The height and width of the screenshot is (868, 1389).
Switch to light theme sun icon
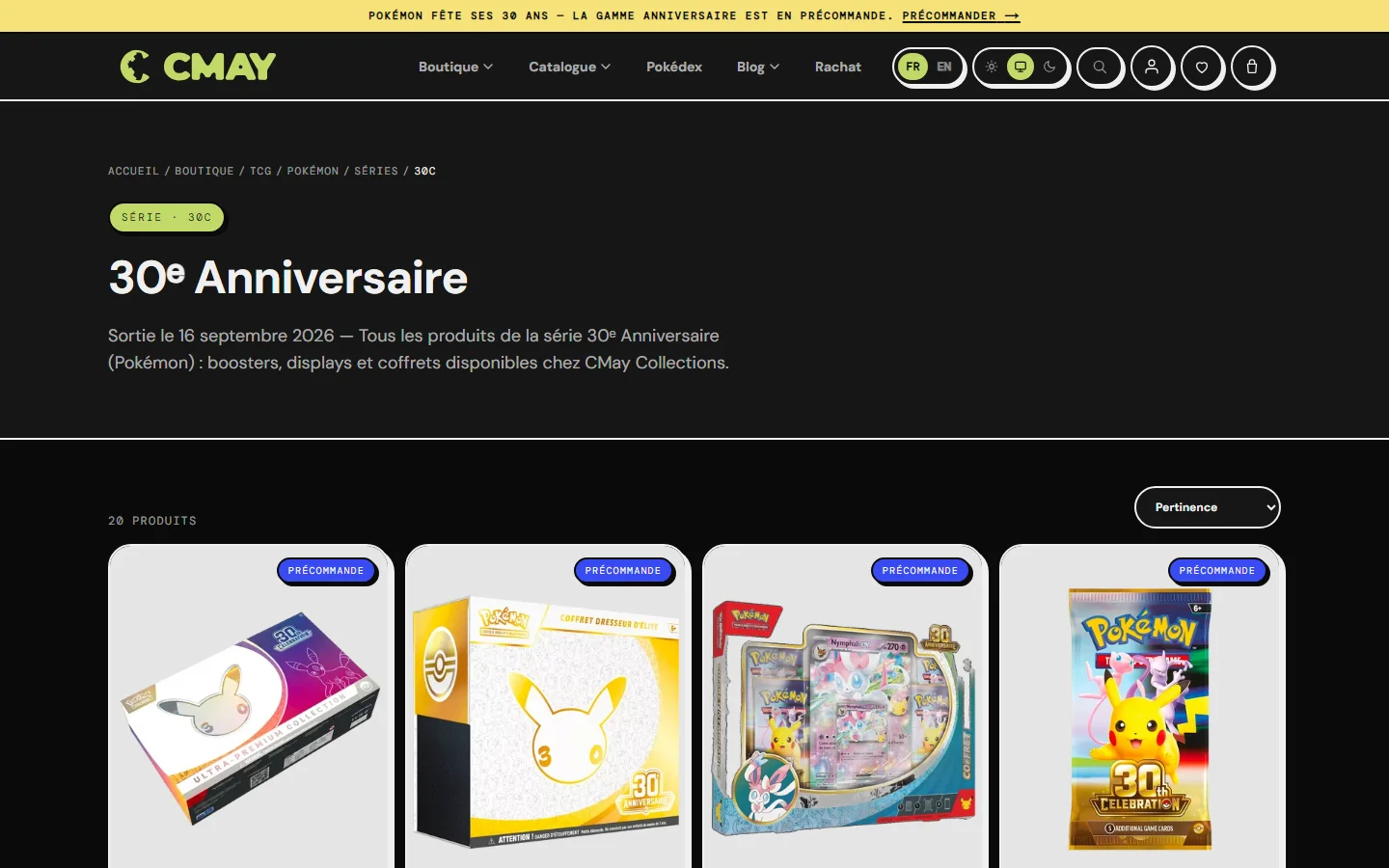992,67
